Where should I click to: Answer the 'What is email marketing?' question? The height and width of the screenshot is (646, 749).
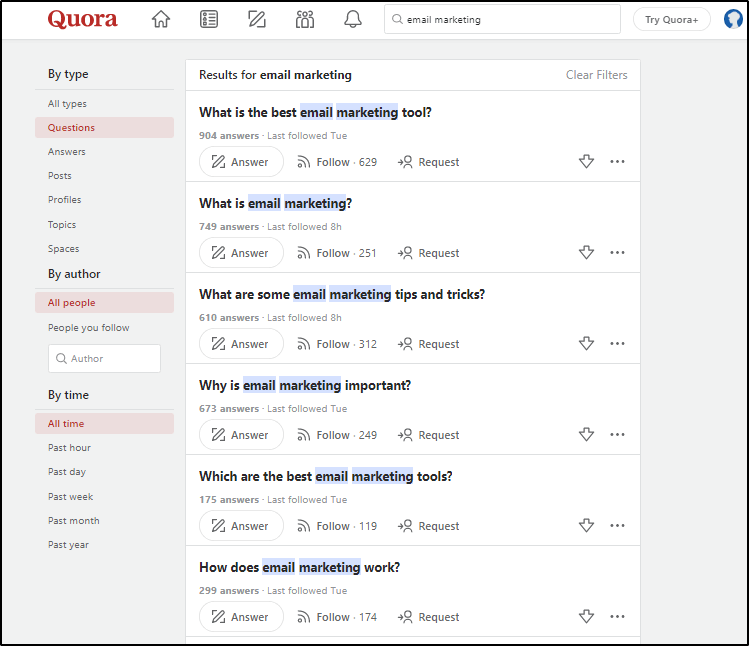241,253
